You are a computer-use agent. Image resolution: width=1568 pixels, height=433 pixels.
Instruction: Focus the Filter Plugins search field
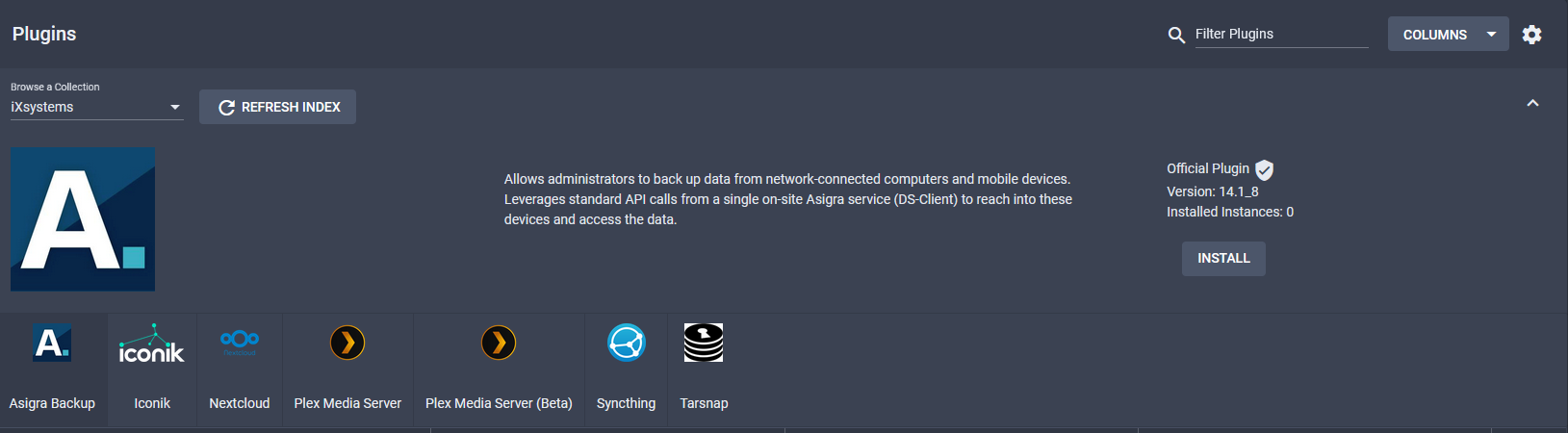(x=1280, y=35)
